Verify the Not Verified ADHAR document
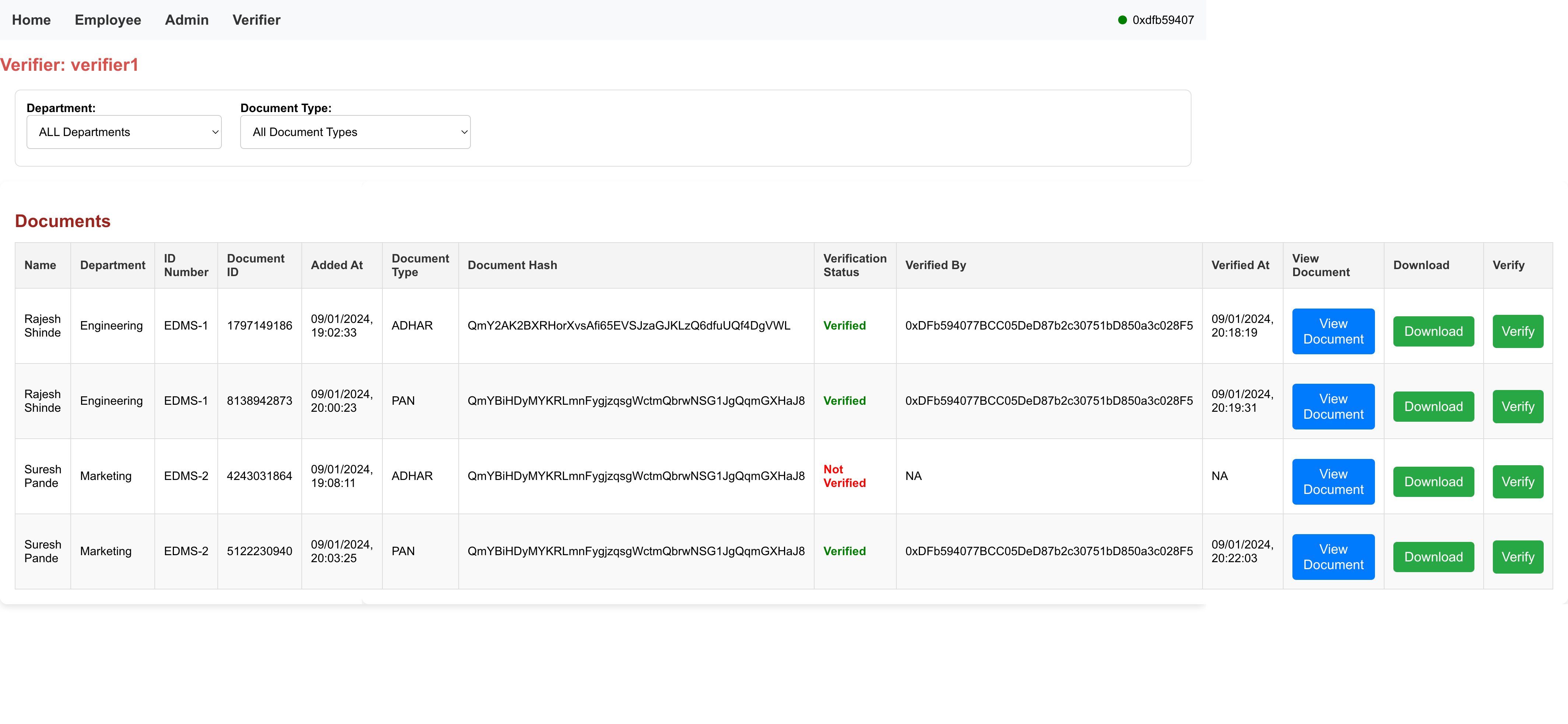Viewport: 1568px width, 724px height. click(x=1517, y=482)
